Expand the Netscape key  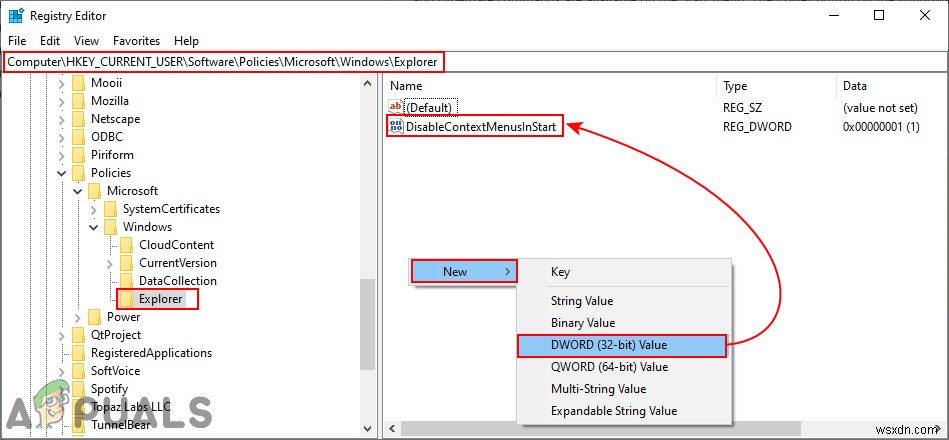point(62,119)
